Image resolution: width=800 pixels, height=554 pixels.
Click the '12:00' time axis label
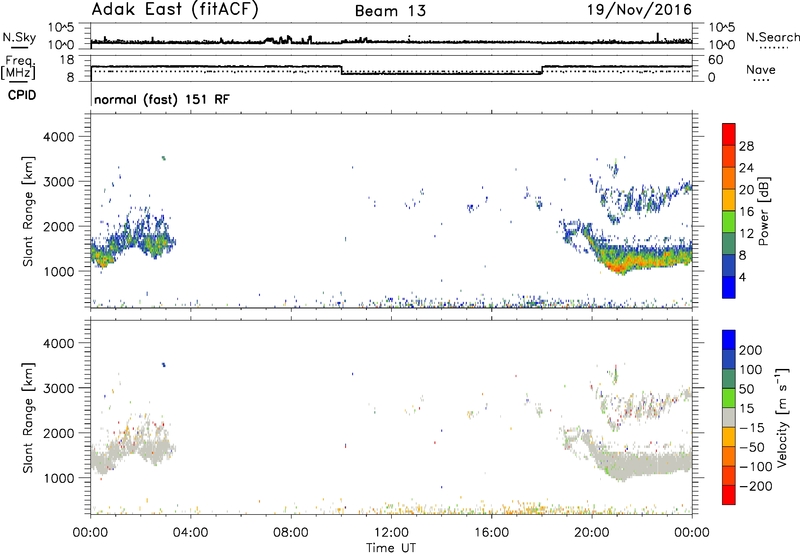point(391,533)
